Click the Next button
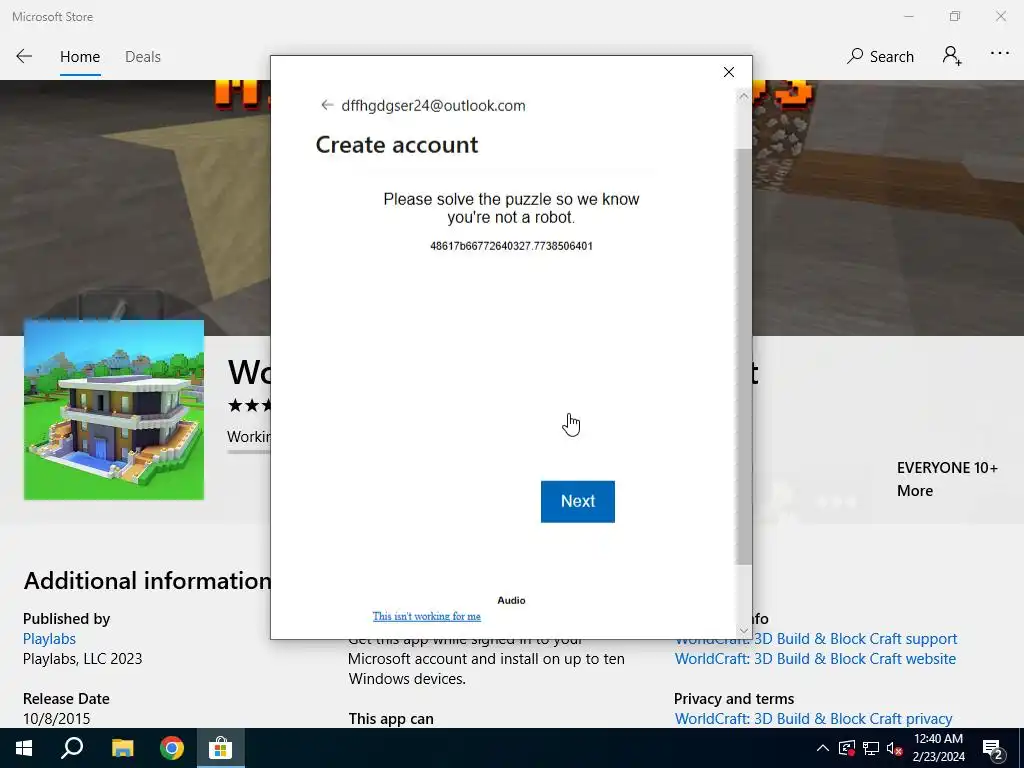 [577, 502]
